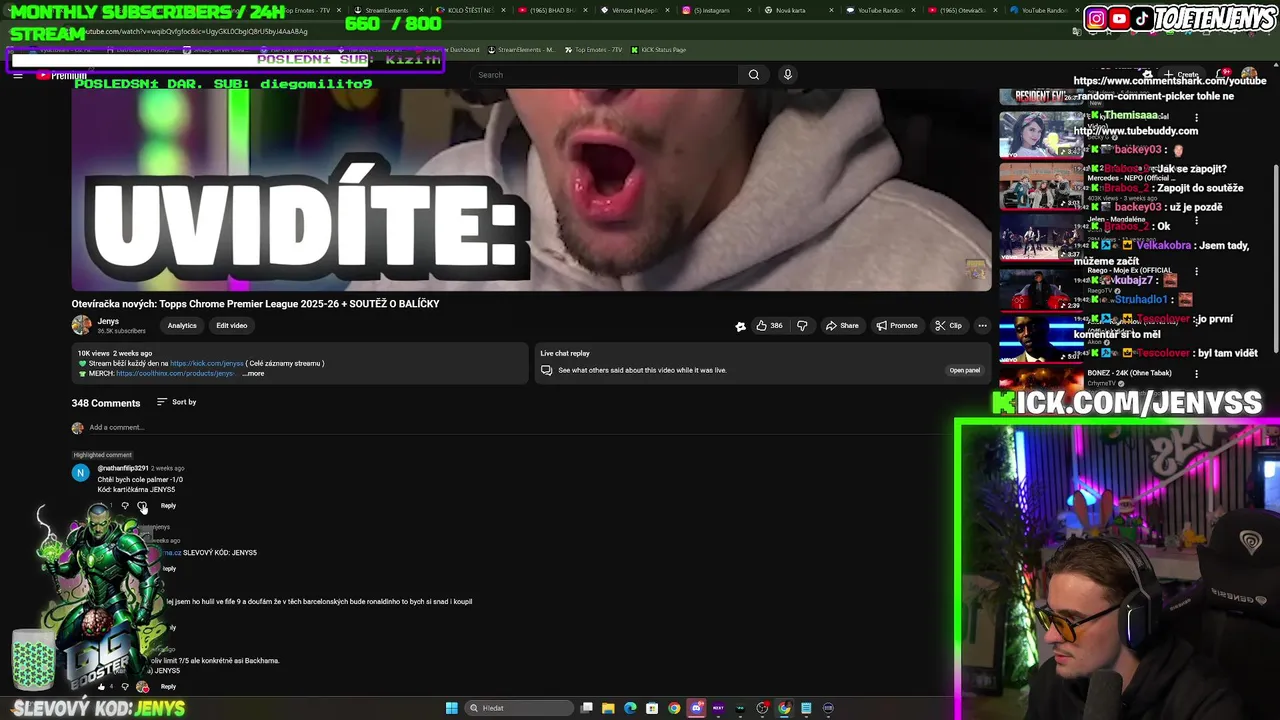Viewport: 1280px width, 720px height.
Task: Open File Explorer from the taskbar
Action: coord(608,708)
